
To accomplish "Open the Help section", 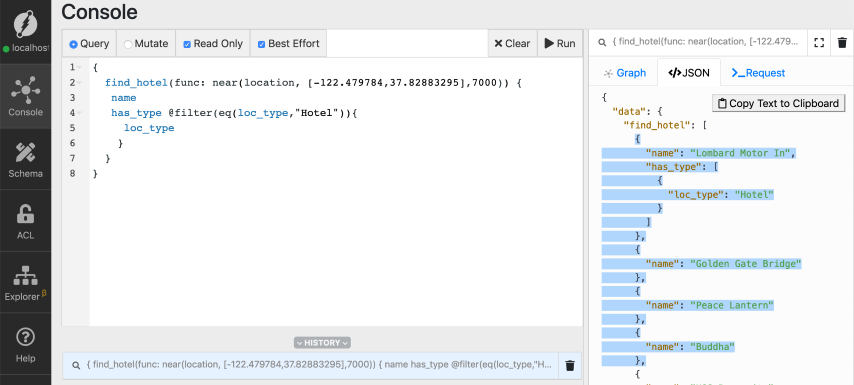I will coord(26,345).
